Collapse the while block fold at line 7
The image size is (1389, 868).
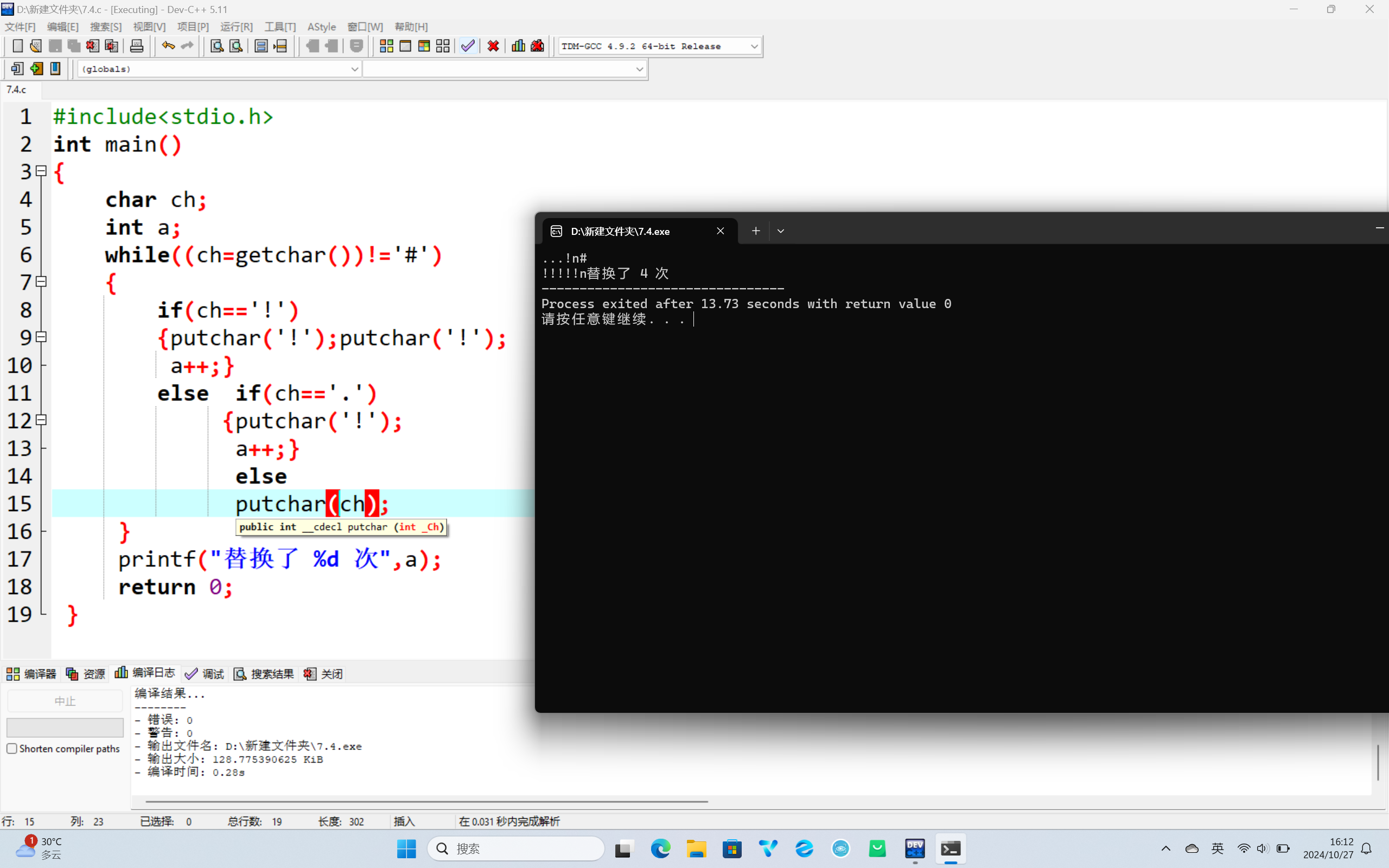(x=41, y=282)
